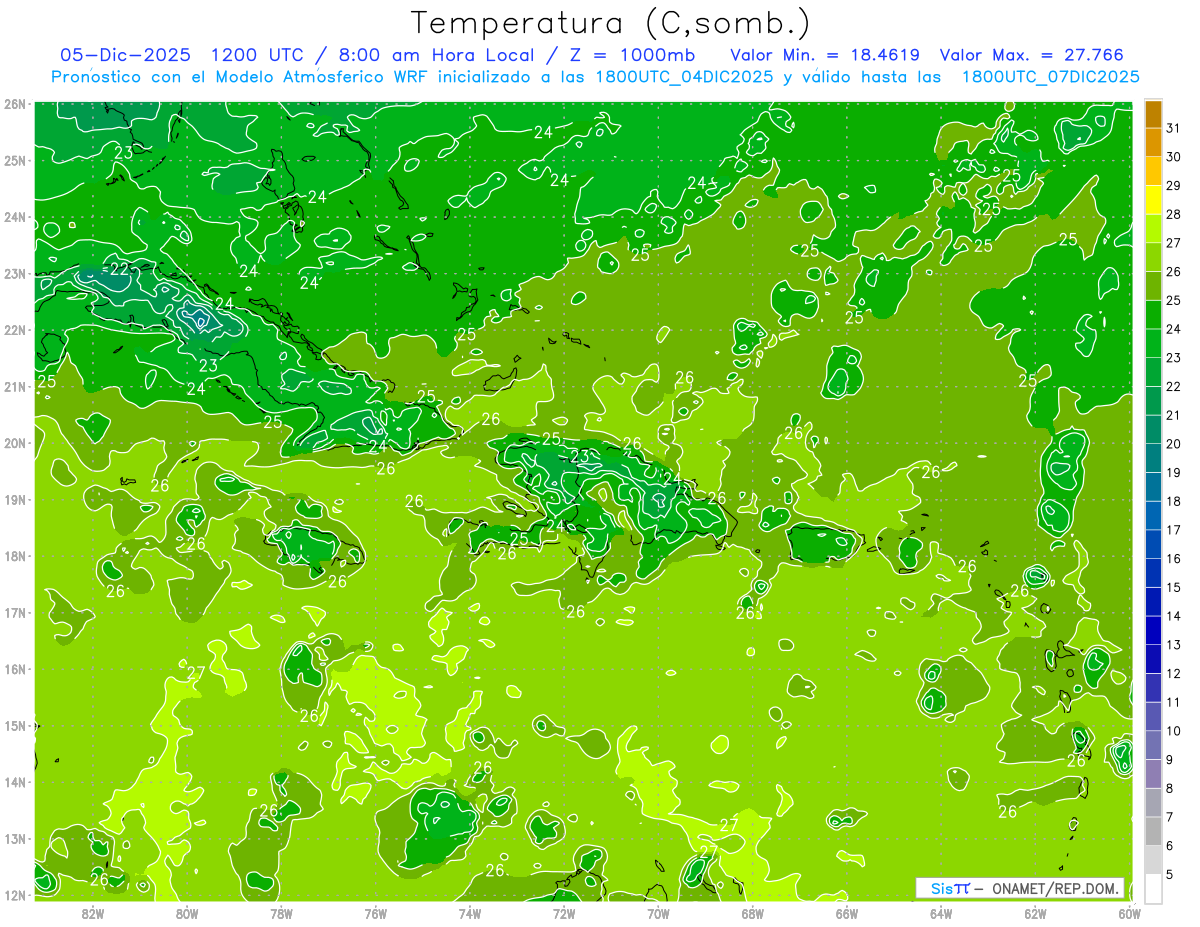Click the "Valor Max. = 27.766" text
This screenshot has width=1200, height=927.
1032,55
